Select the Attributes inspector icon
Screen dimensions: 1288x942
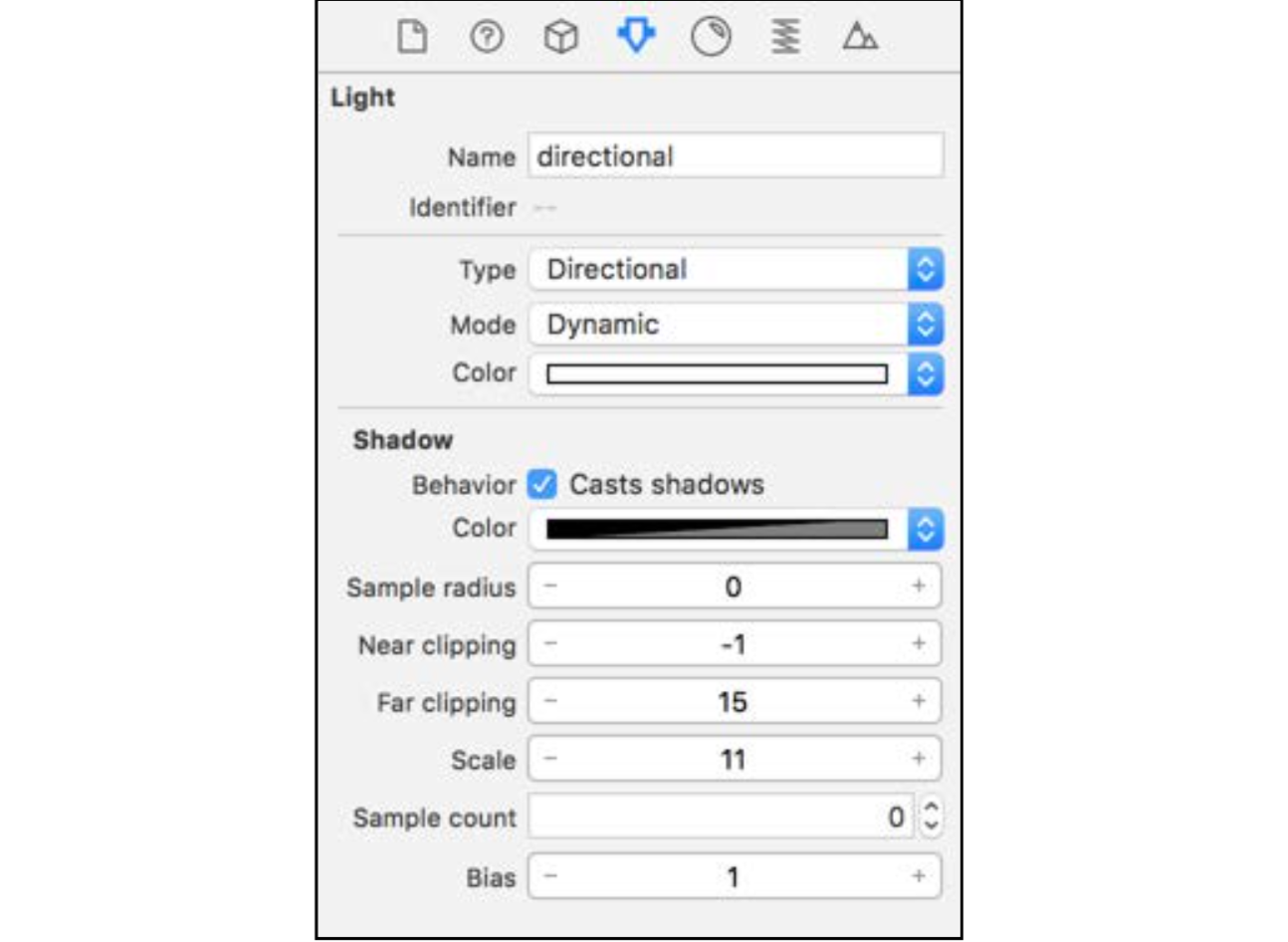point(636,37)
